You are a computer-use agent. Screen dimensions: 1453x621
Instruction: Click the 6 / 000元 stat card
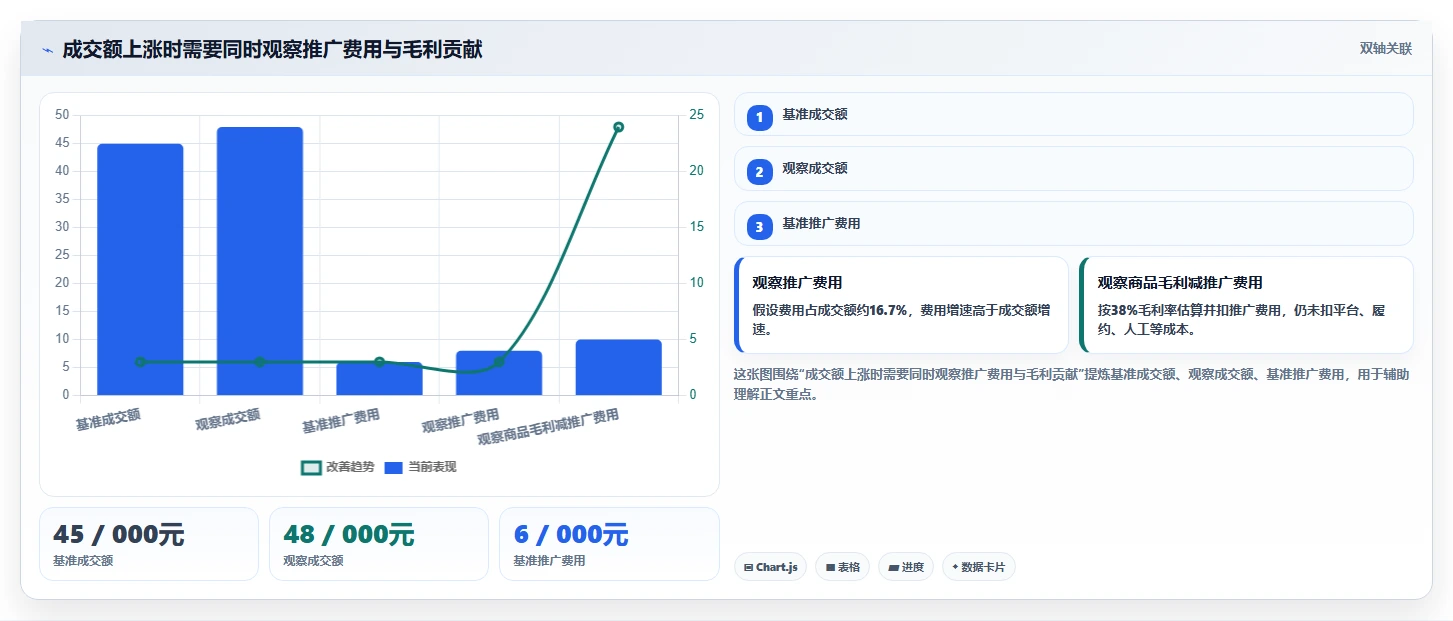tap(609, 544)
